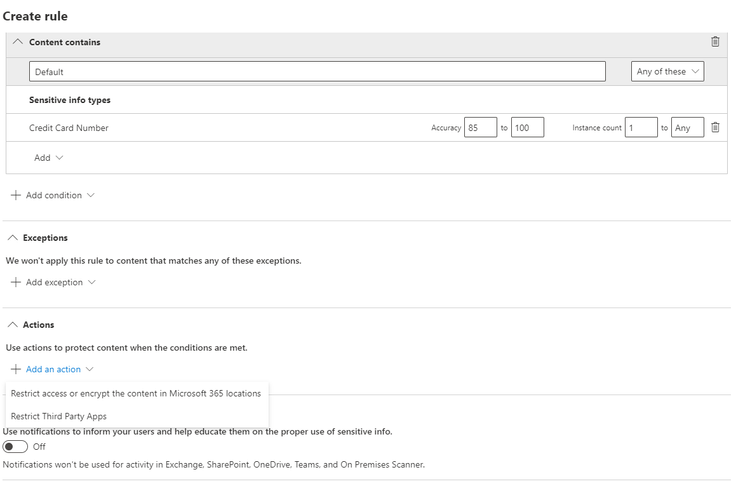Click the instance count minimum field
The image size is (750, 481).
[641, 128]
